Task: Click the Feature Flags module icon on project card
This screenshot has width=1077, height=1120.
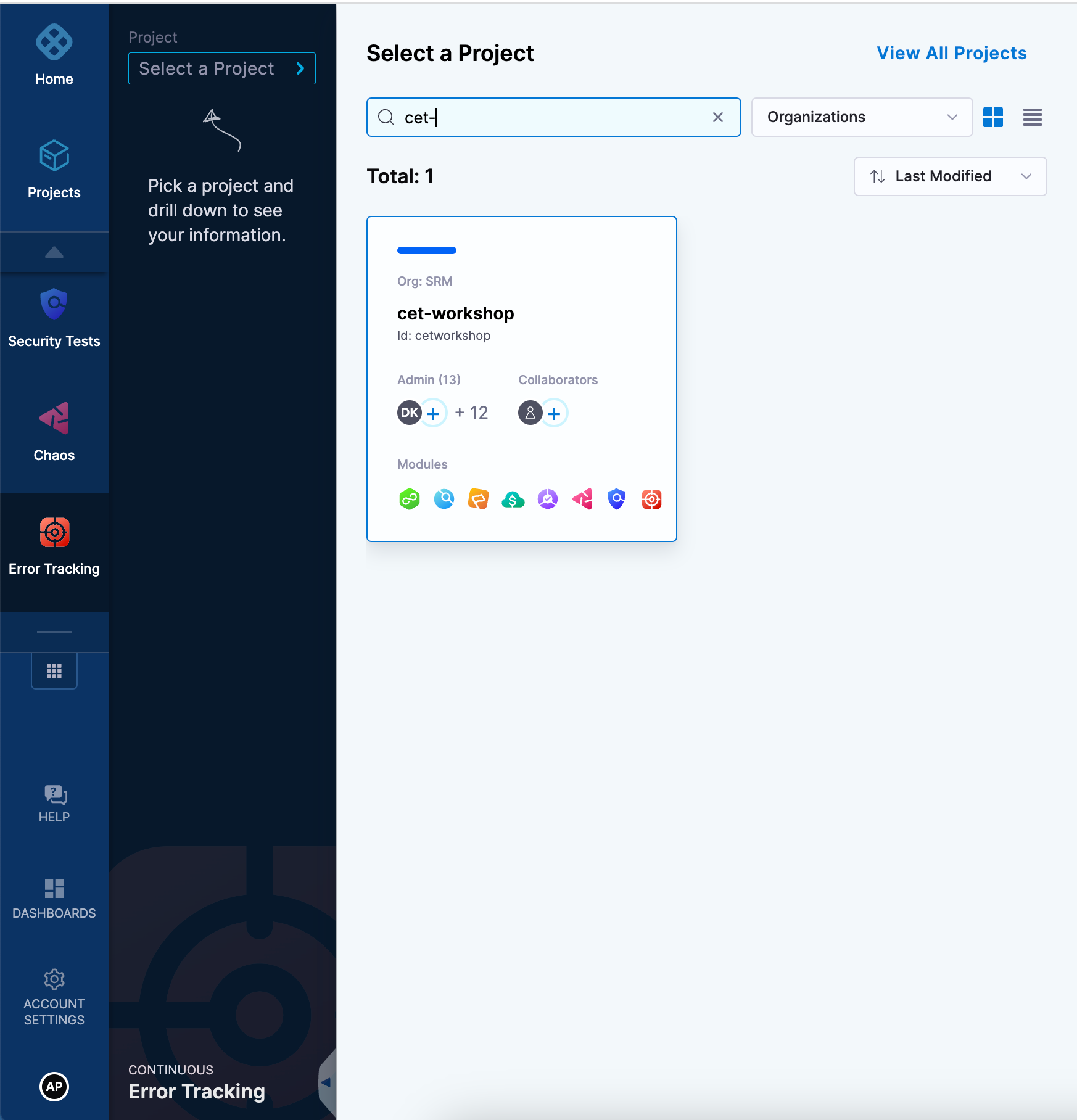Action: [x=479, y=500]
